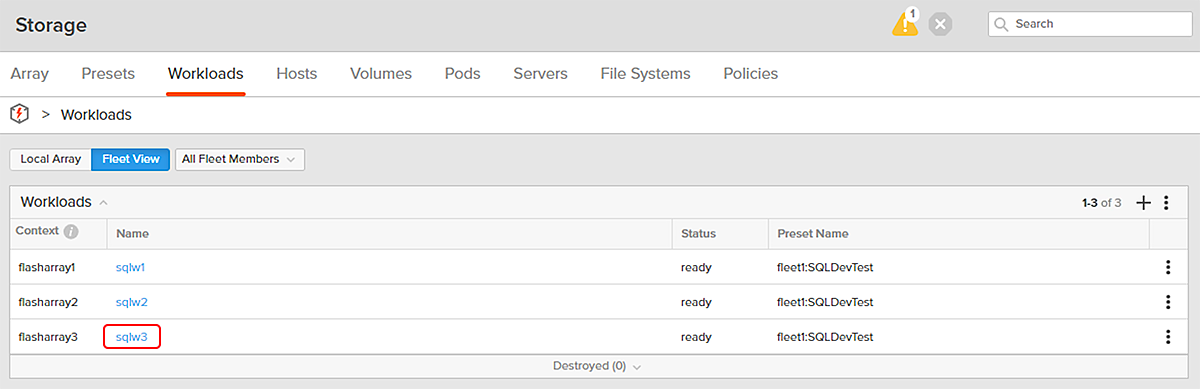Switch to the Pods tab
Viewport: 1200px width, 389px height.
[463, 73]
